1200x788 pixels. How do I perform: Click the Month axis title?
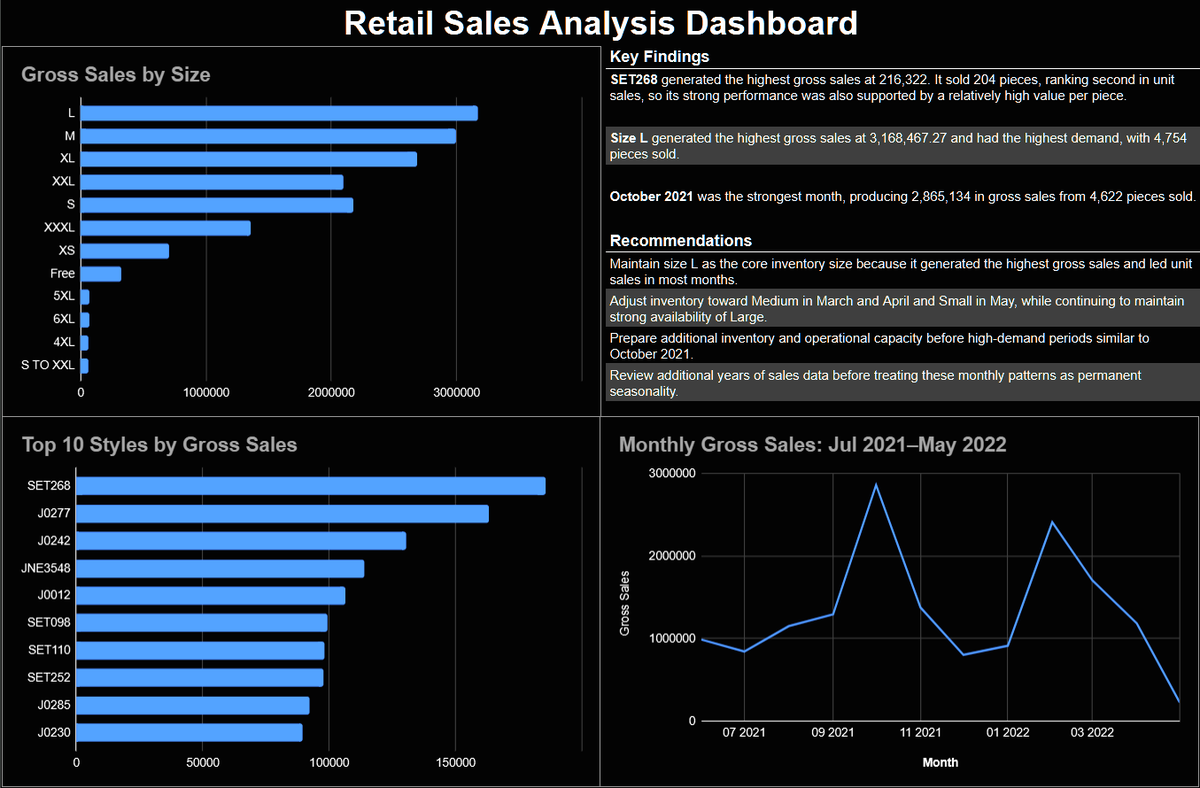tap(940, 762)
